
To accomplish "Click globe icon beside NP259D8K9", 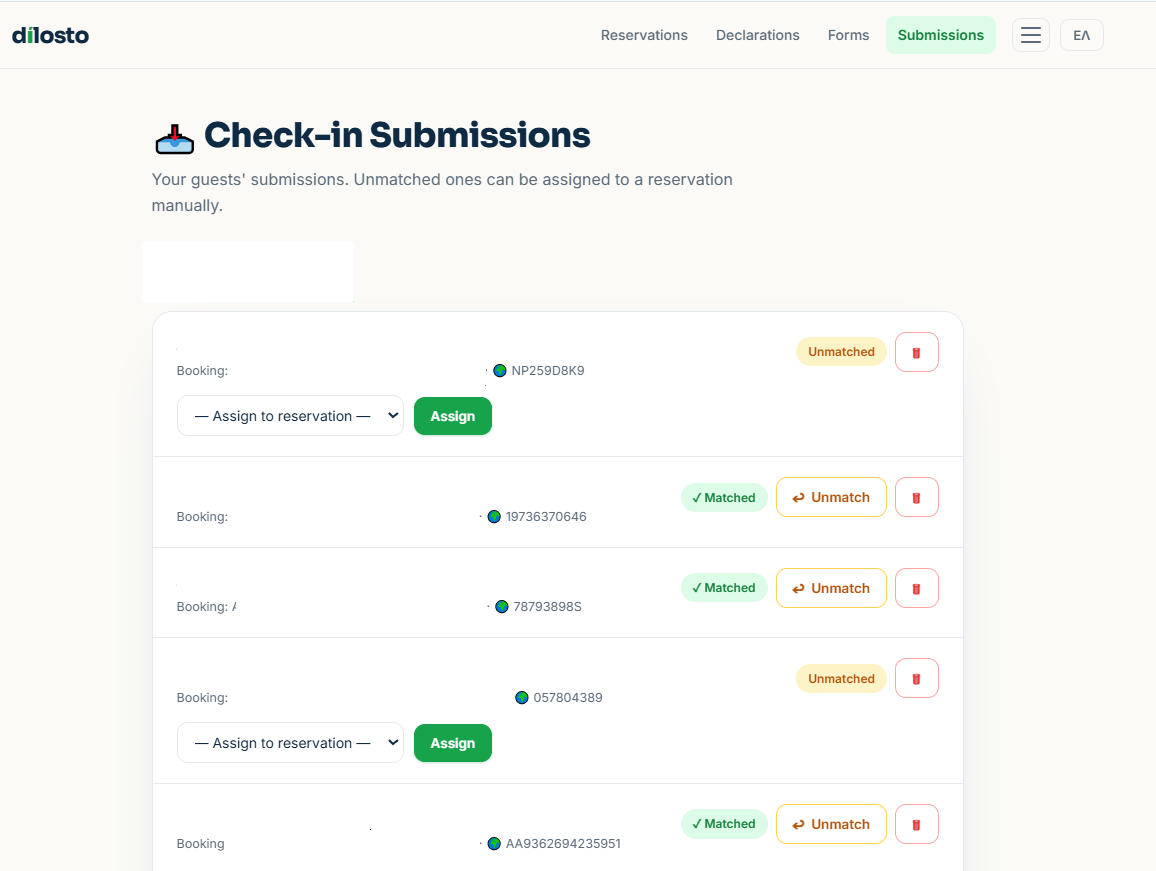I will click(500, 370).
